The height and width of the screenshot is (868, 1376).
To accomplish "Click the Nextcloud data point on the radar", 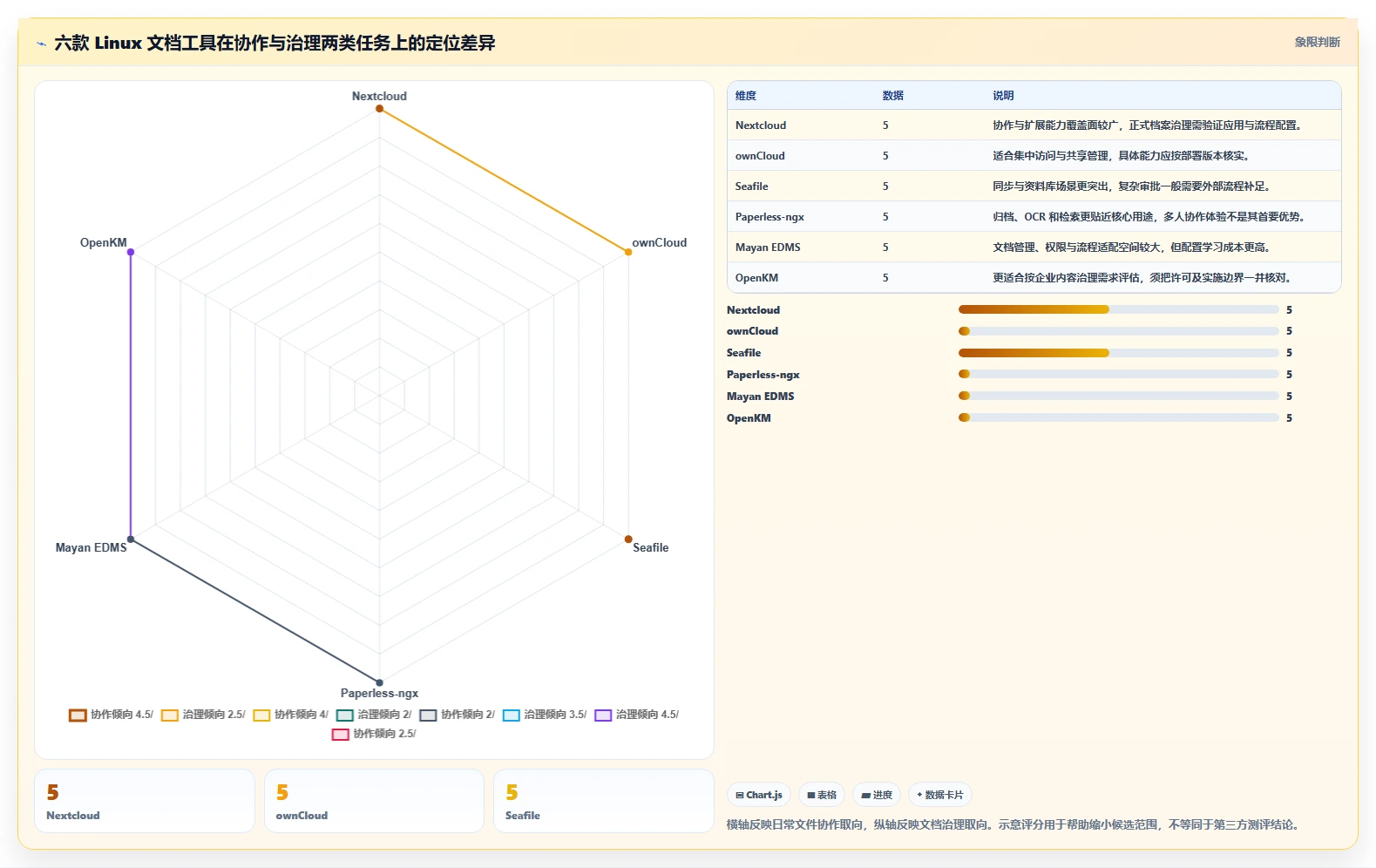I will 379,109.
